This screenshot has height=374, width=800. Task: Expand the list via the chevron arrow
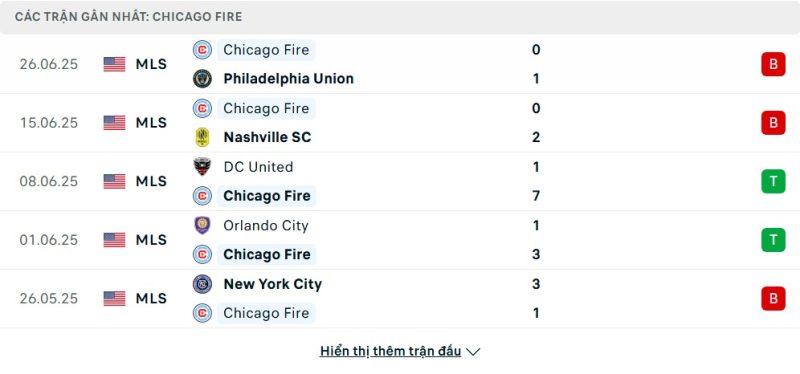tap(473, 352)
